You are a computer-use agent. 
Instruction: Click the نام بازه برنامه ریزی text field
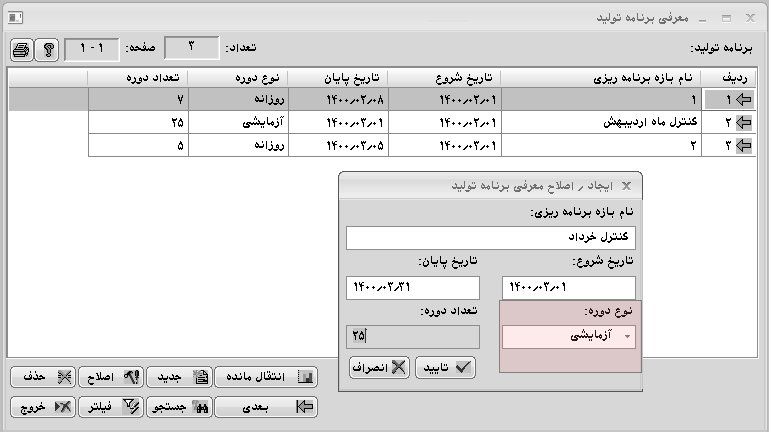[x=490, y=238]
